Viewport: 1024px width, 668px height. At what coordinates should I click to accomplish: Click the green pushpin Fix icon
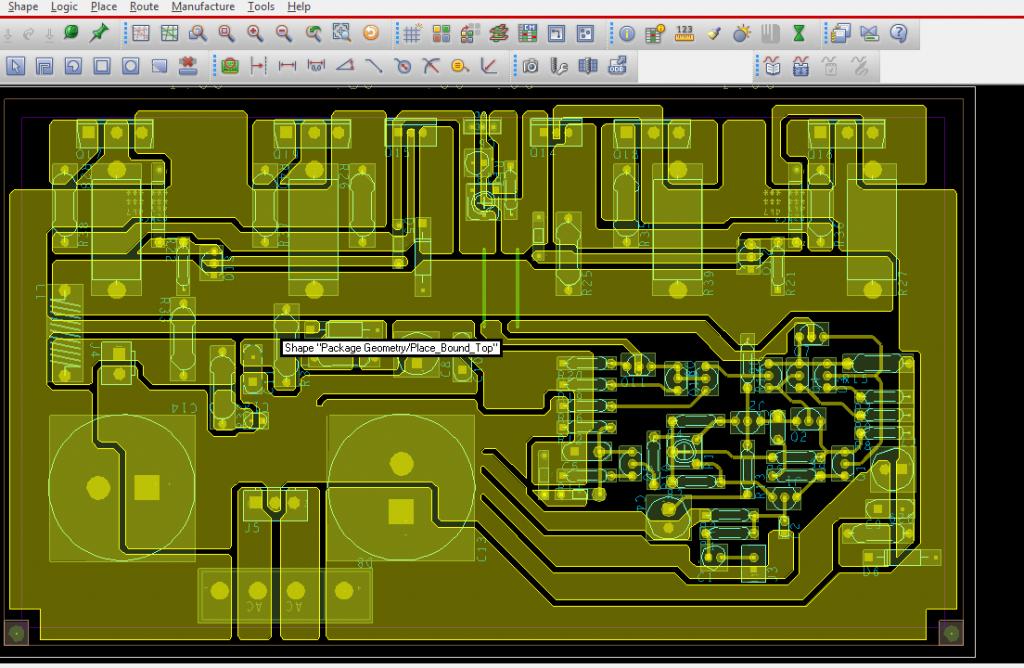pos(99,33)
